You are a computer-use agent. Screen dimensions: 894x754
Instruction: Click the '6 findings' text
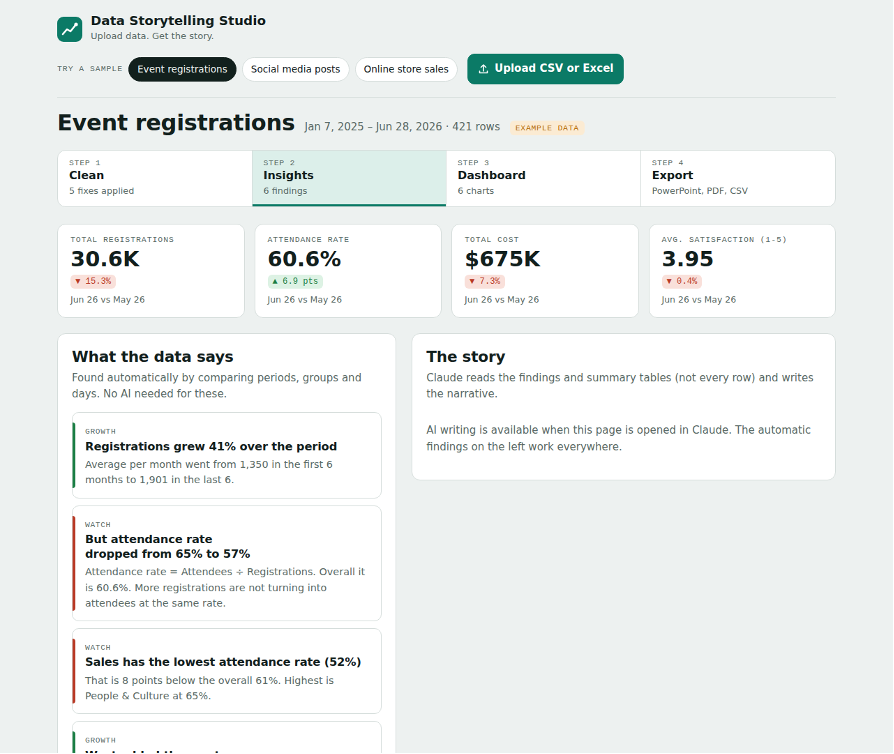pos(285,191)
